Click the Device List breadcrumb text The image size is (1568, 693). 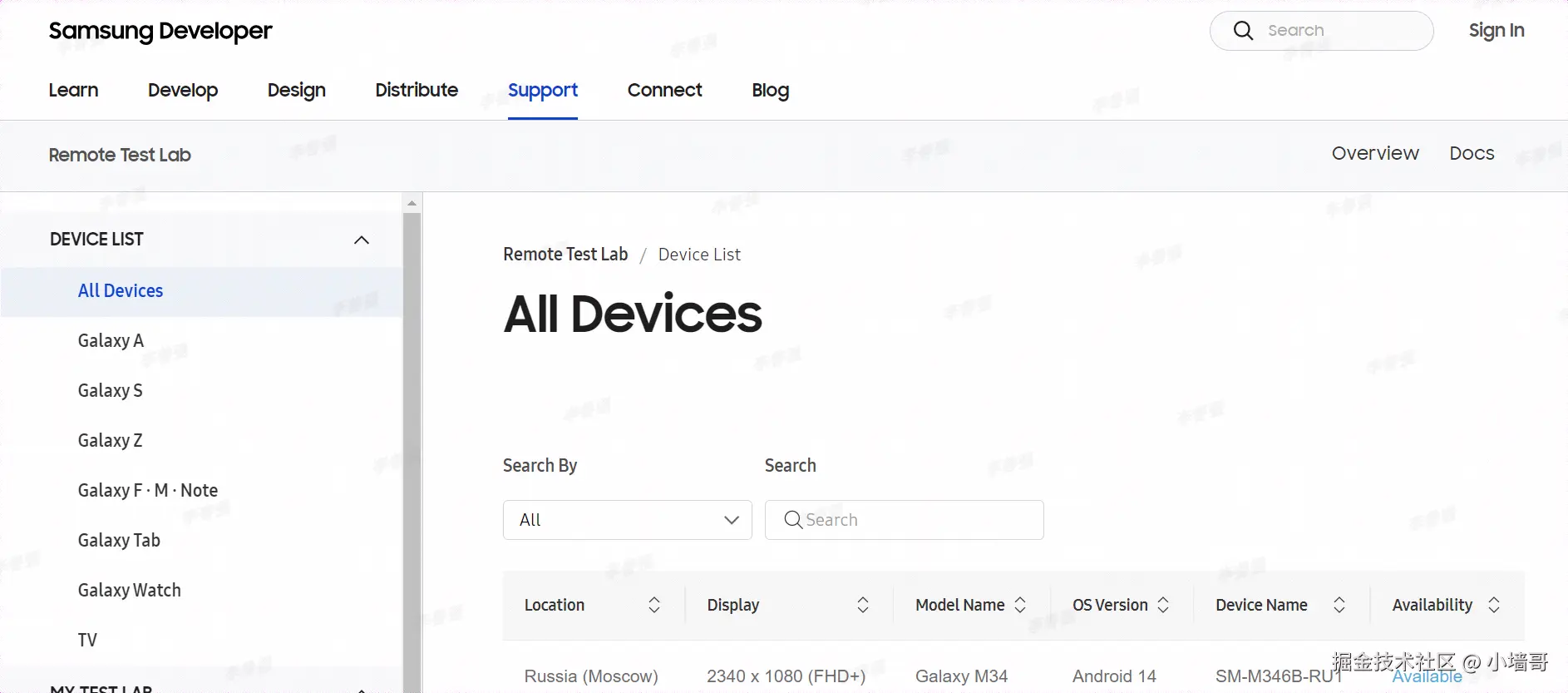pyautogui.click(x=699, y=255)
